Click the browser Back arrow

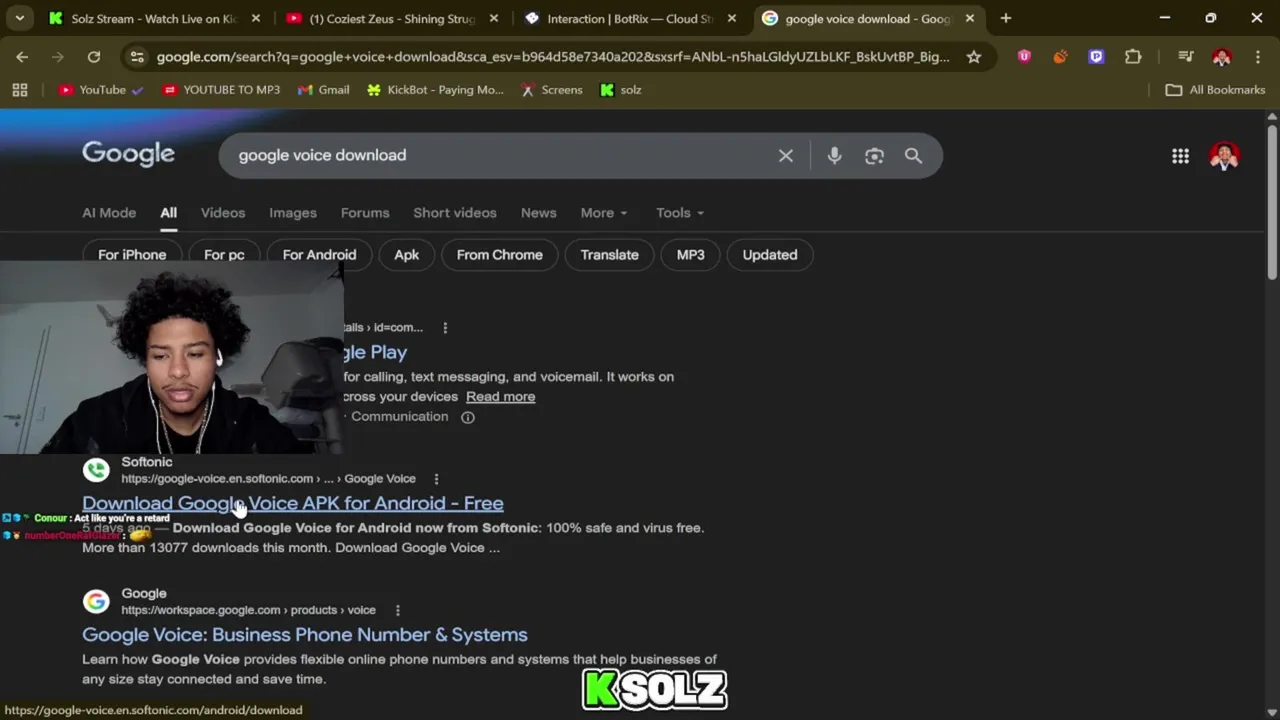point(22,57)
